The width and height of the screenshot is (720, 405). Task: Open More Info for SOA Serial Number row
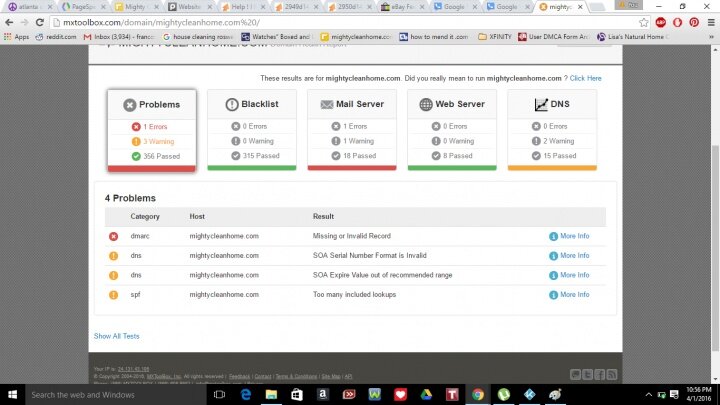pos(569,256)
